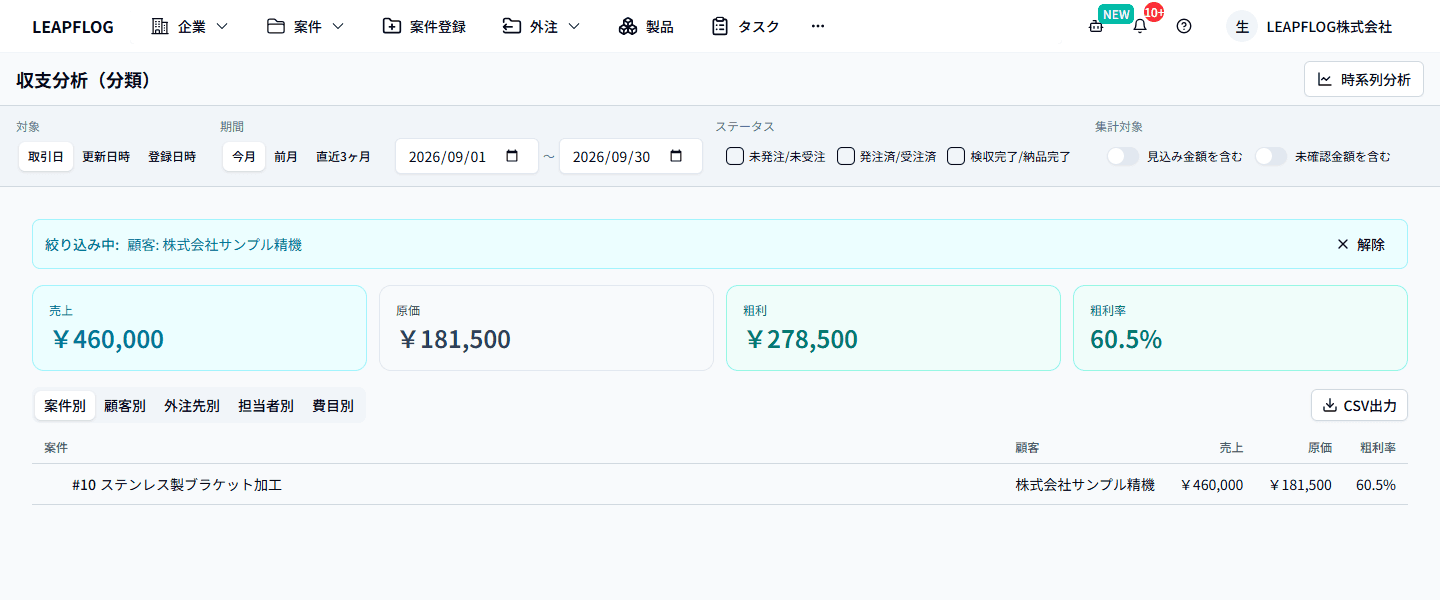The width and height of the screenshot is (1440, 600).
Task: Switch to the 外注先別 tab
Action: click(192, 405)
